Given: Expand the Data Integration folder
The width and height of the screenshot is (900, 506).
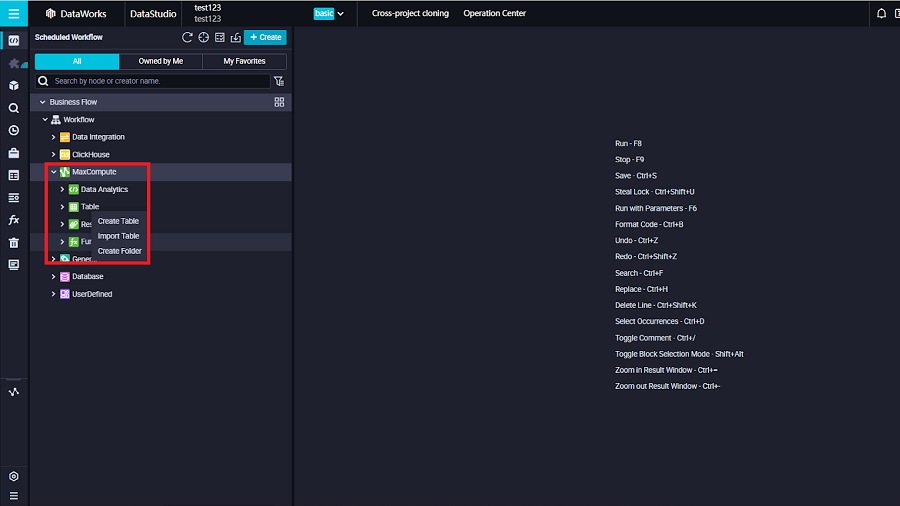Looking at the screenshot, I should click(x=54, y=137).
